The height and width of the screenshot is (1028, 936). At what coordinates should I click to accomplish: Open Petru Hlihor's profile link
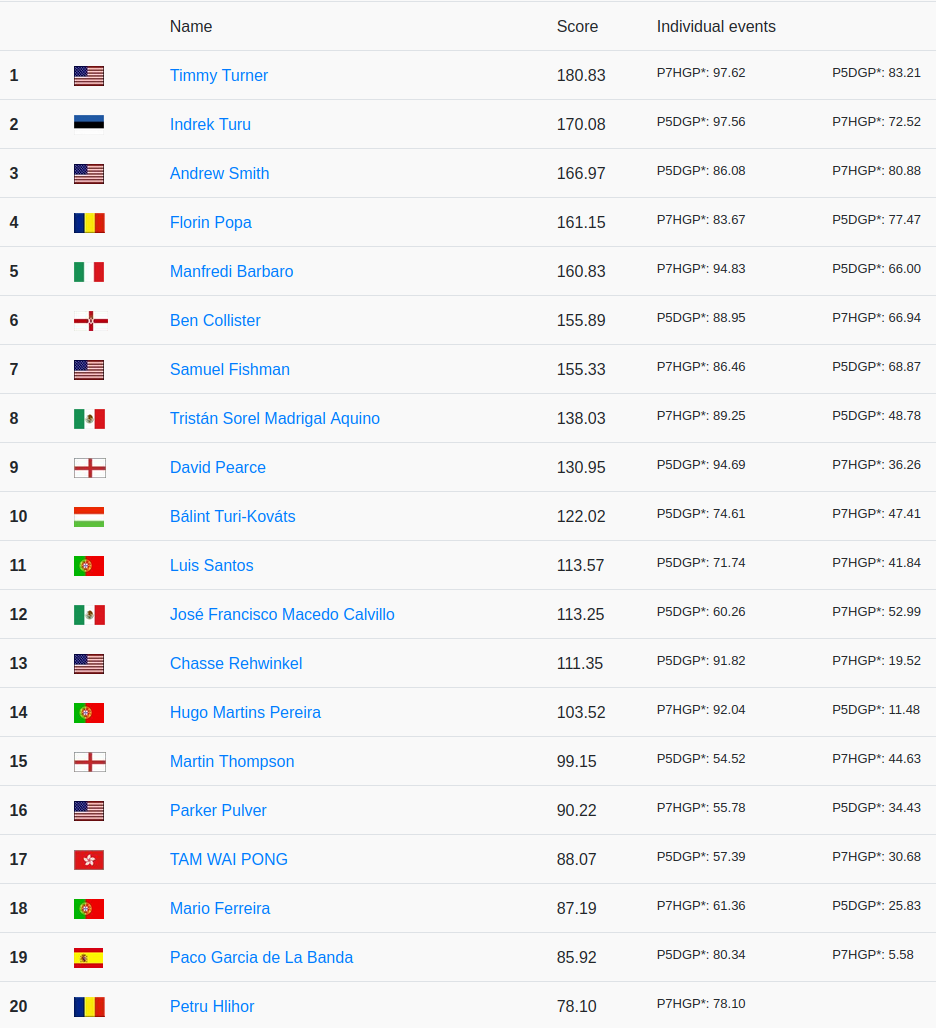[212, 1006]
